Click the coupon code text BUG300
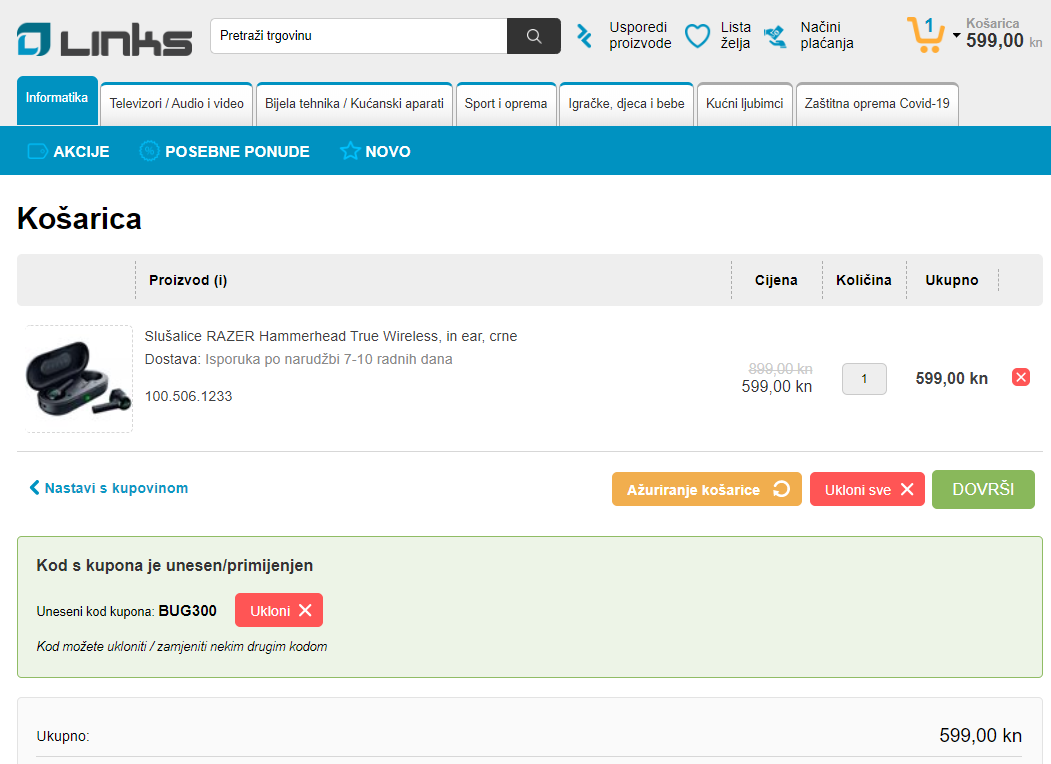 tap(188, 611)
